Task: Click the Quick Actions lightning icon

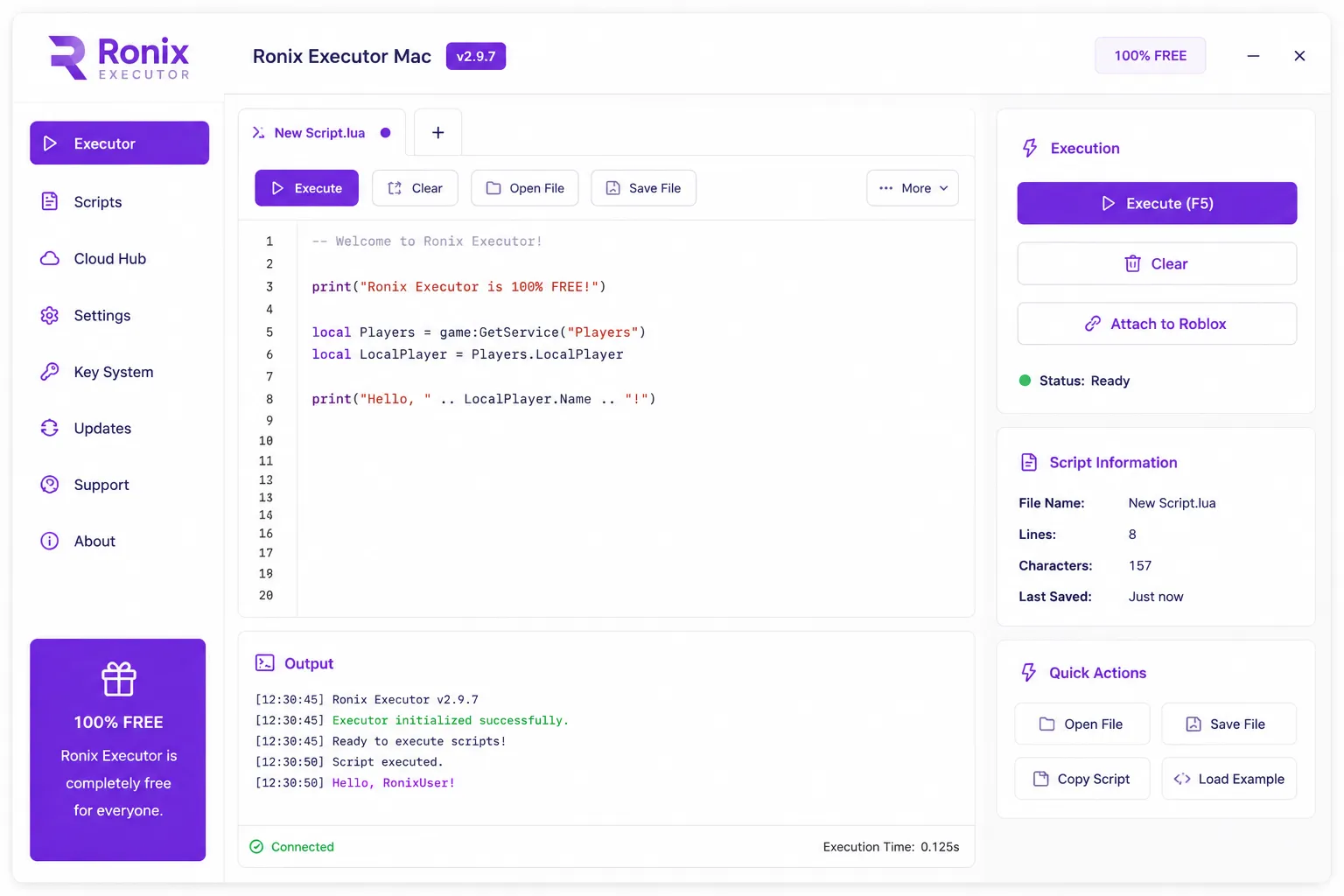Action: click(1029, 672)
